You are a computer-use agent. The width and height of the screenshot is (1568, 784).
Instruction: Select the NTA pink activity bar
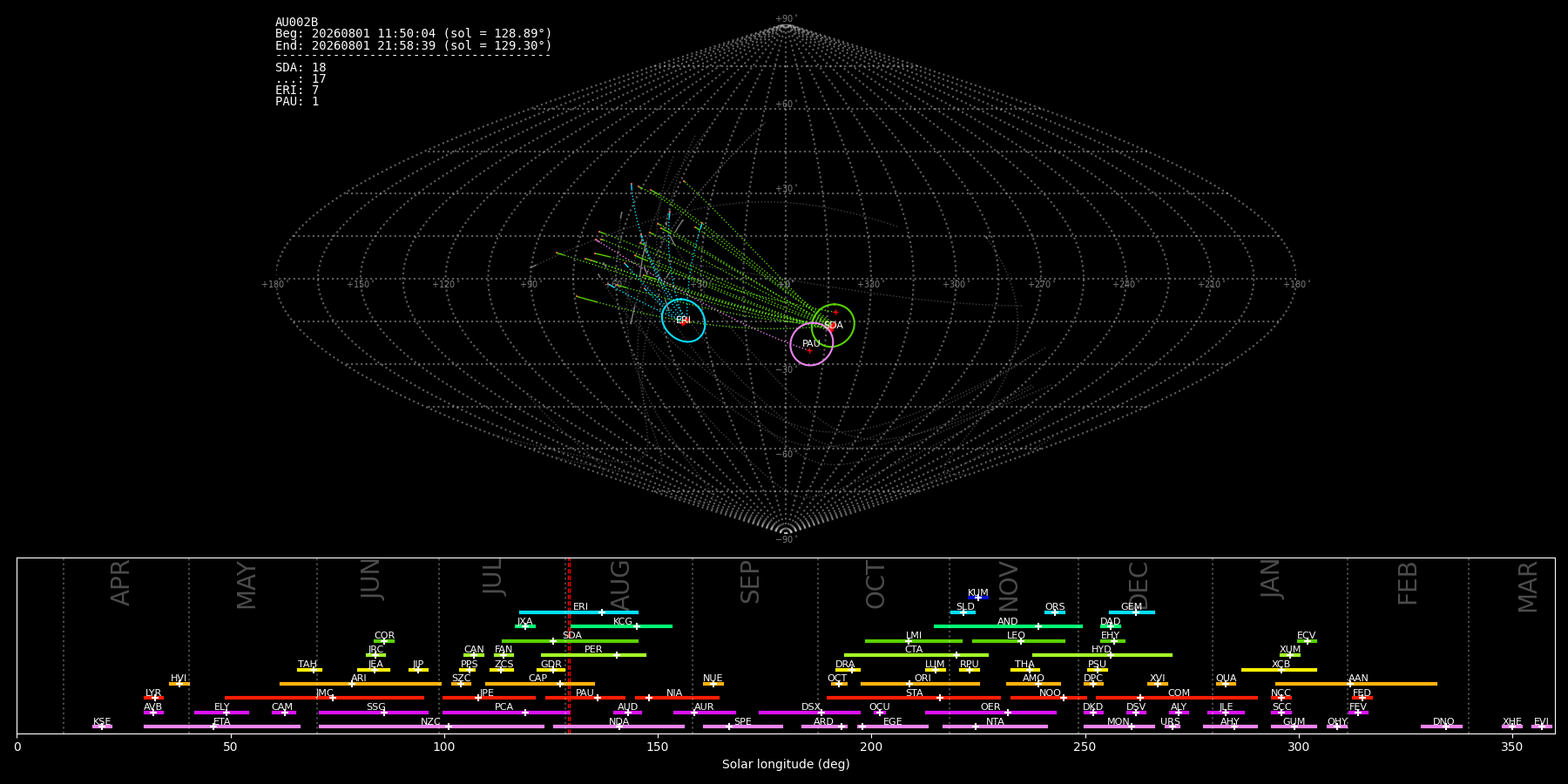click(x=995, y=727)
